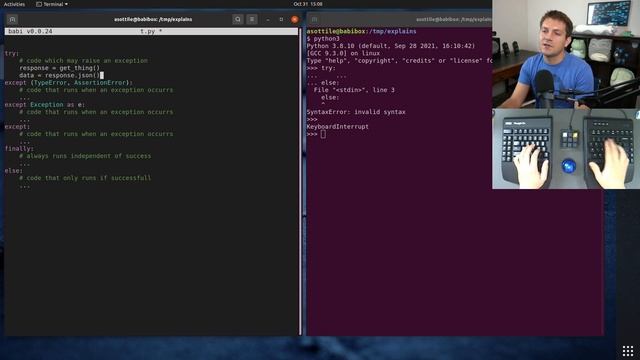Open hamburger menu in left terminal titlebar
Viewport: 640px width, 360px height.
252,19
